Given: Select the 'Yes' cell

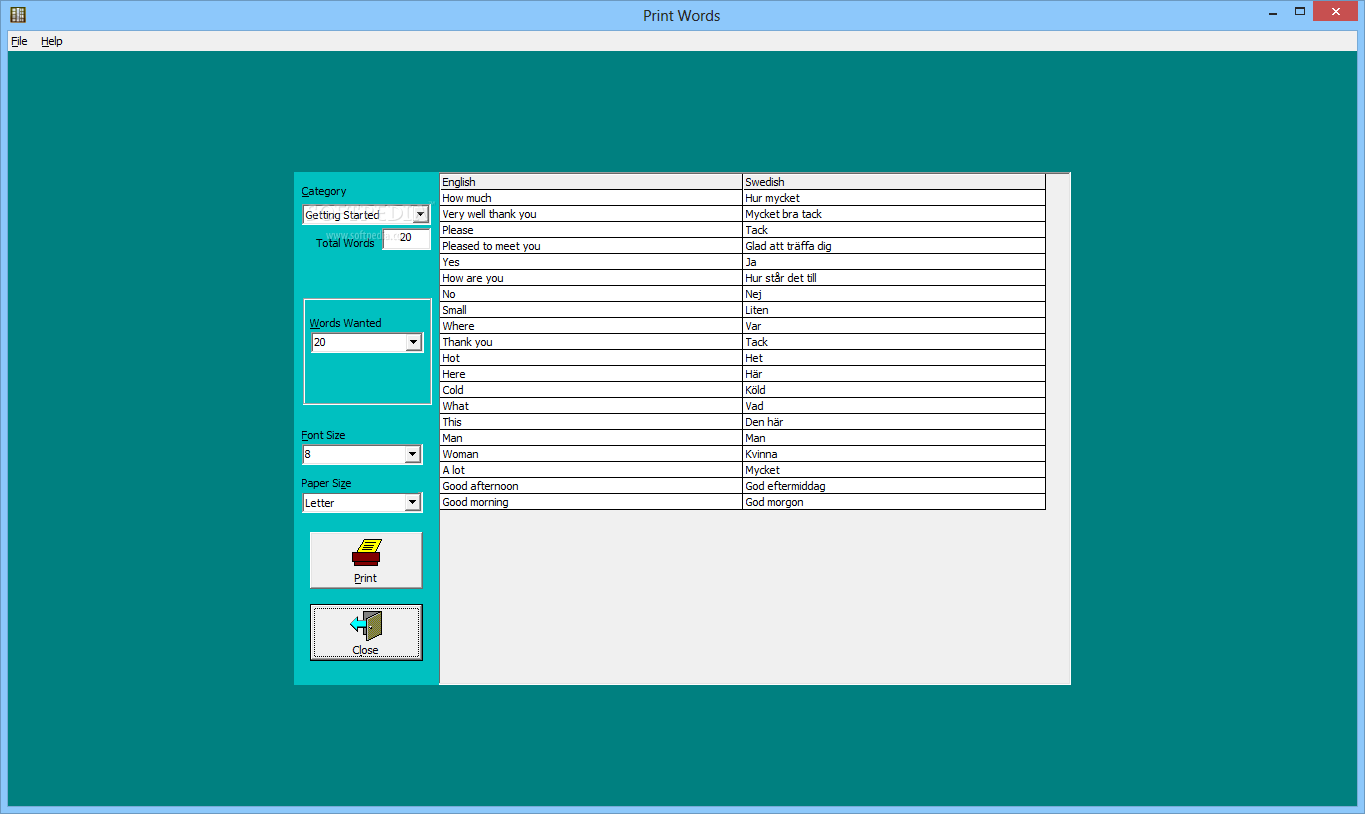Looking at the screenshot, I should point(591,262).
